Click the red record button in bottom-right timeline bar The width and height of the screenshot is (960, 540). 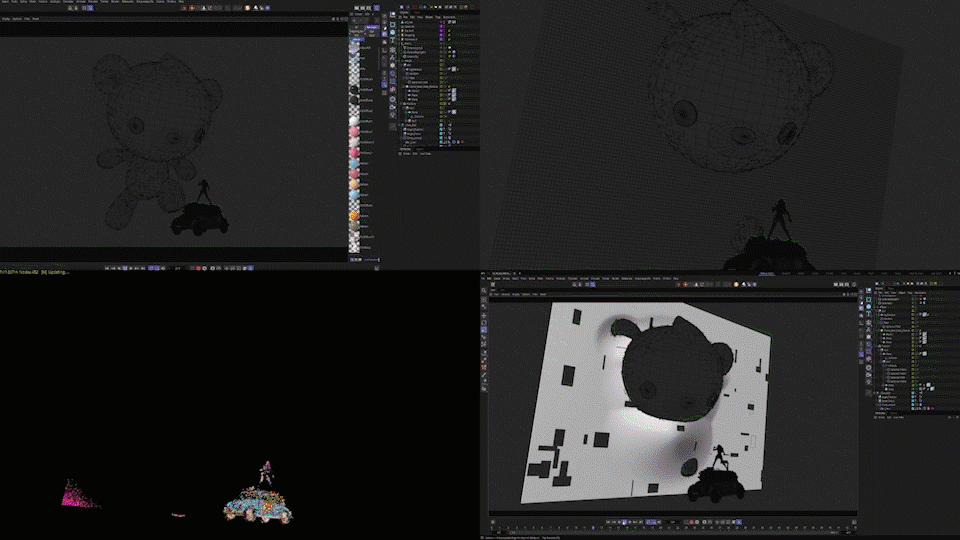coord(691,522)
